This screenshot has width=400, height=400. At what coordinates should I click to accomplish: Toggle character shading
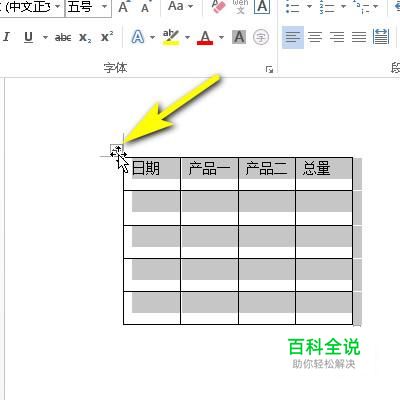pos(239,37)
